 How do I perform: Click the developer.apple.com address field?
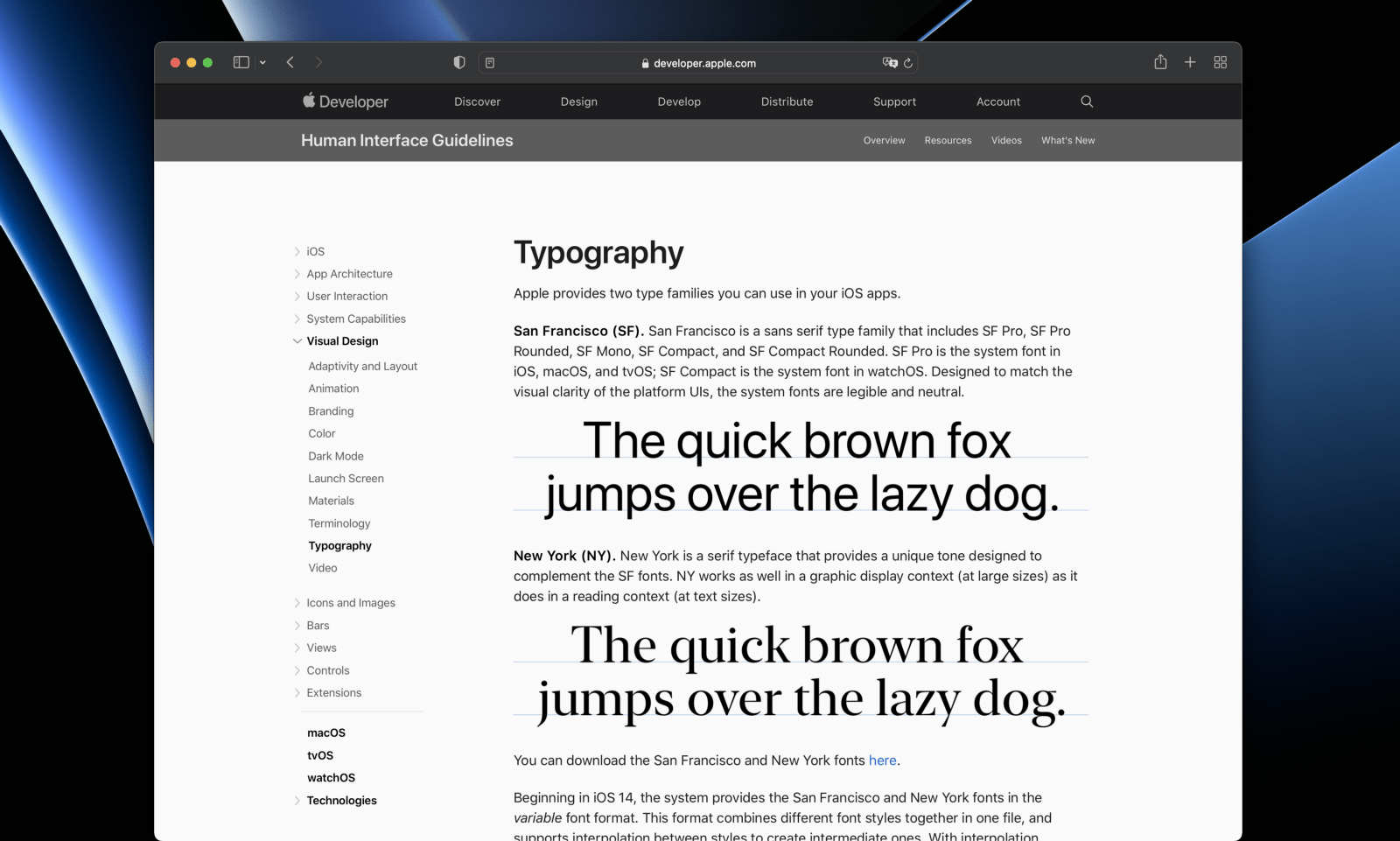click(697, 63)
